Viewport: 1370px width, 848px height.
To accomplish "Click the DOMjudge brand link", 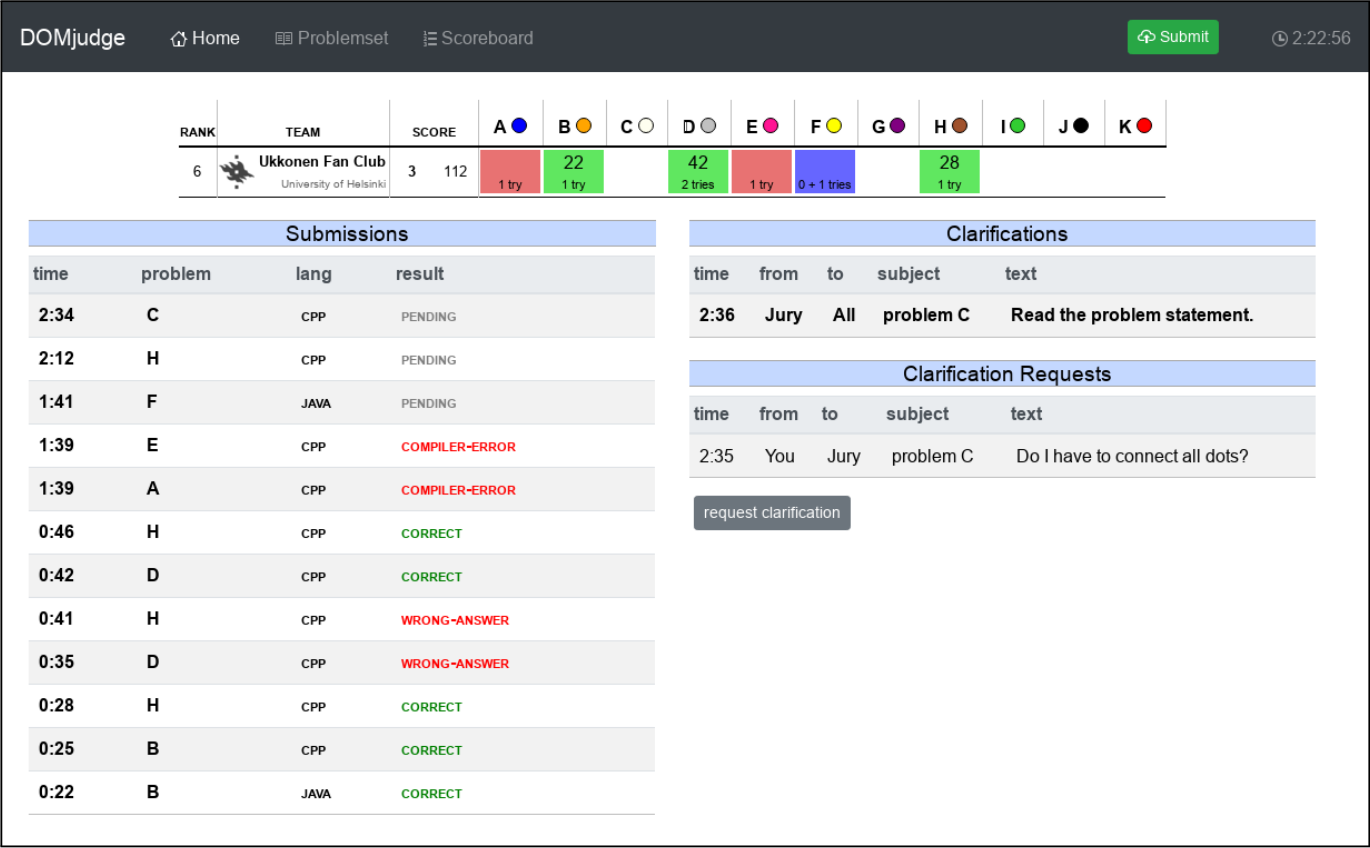I will (73, 38).
